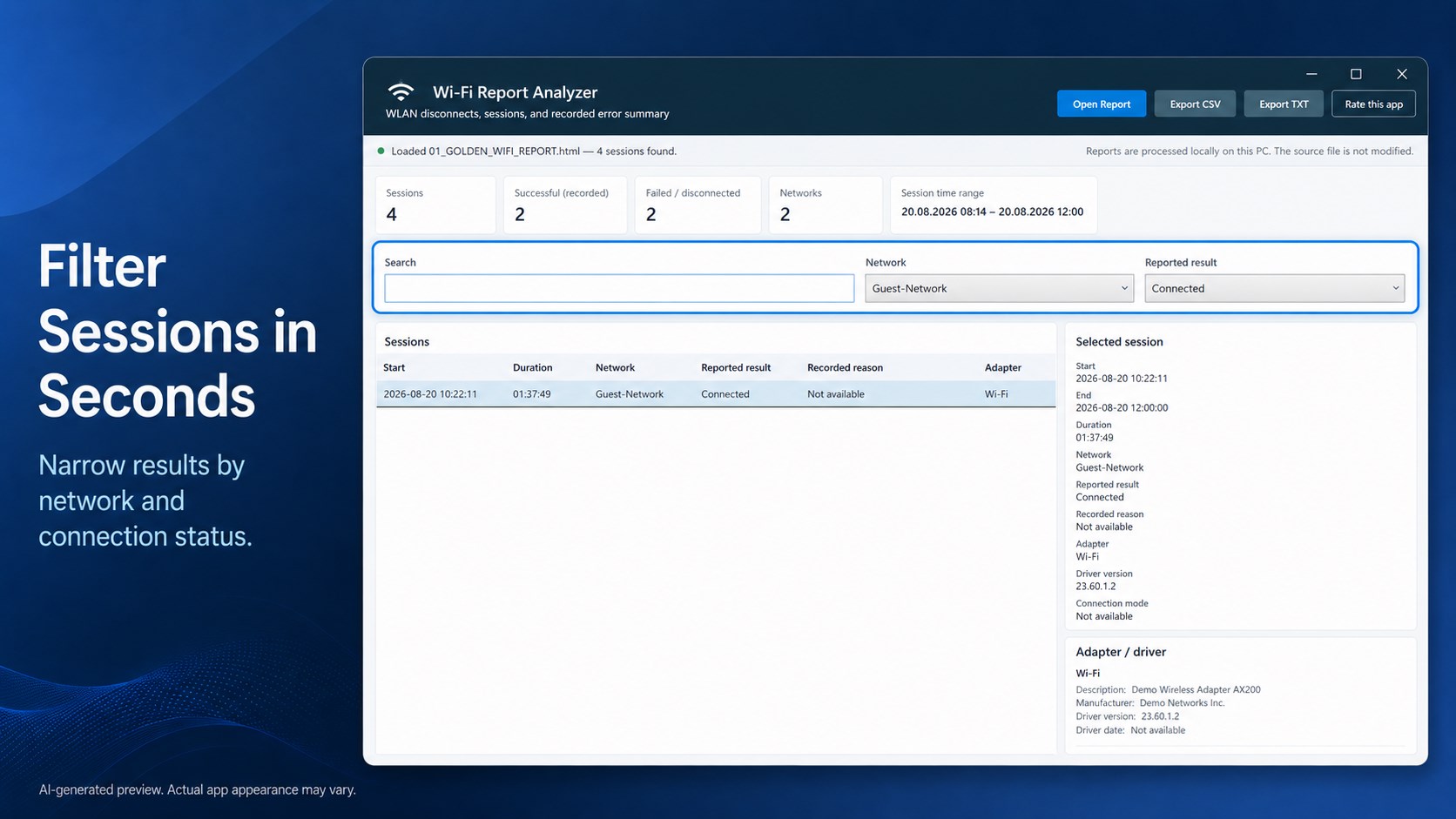Screen dimensions: 1456x819
Task: Click Rate this app button
Action: pyautogui.click(x=1373, y=104)
